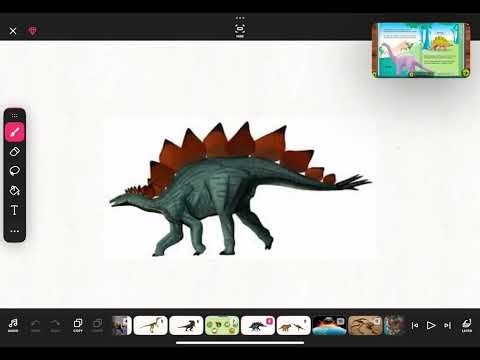Open the Layers panel
Screen dimensions: 480x360
[467, 325]
